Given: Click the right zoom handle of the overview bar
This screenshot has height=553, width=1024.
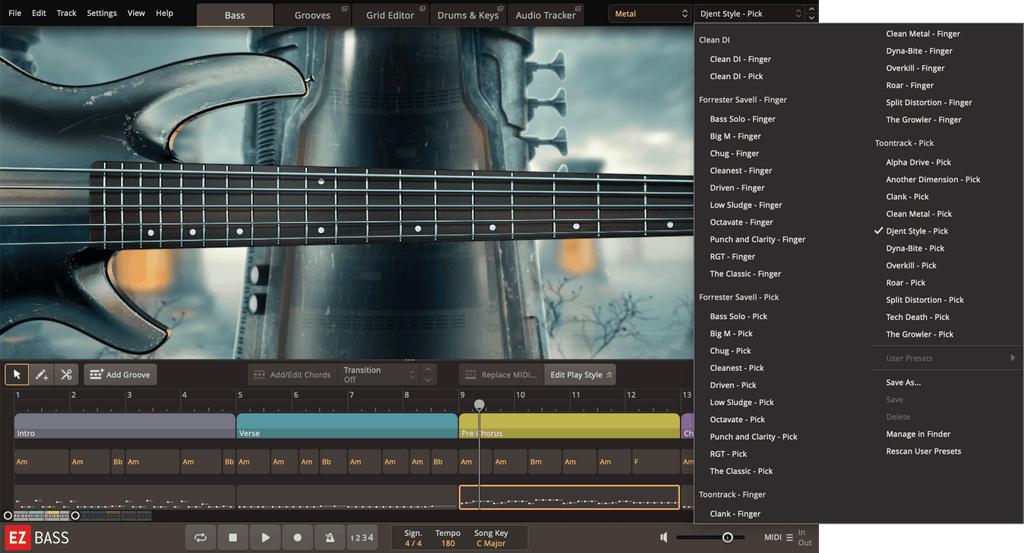Looking at the screenshot, I should coord(75,516).
